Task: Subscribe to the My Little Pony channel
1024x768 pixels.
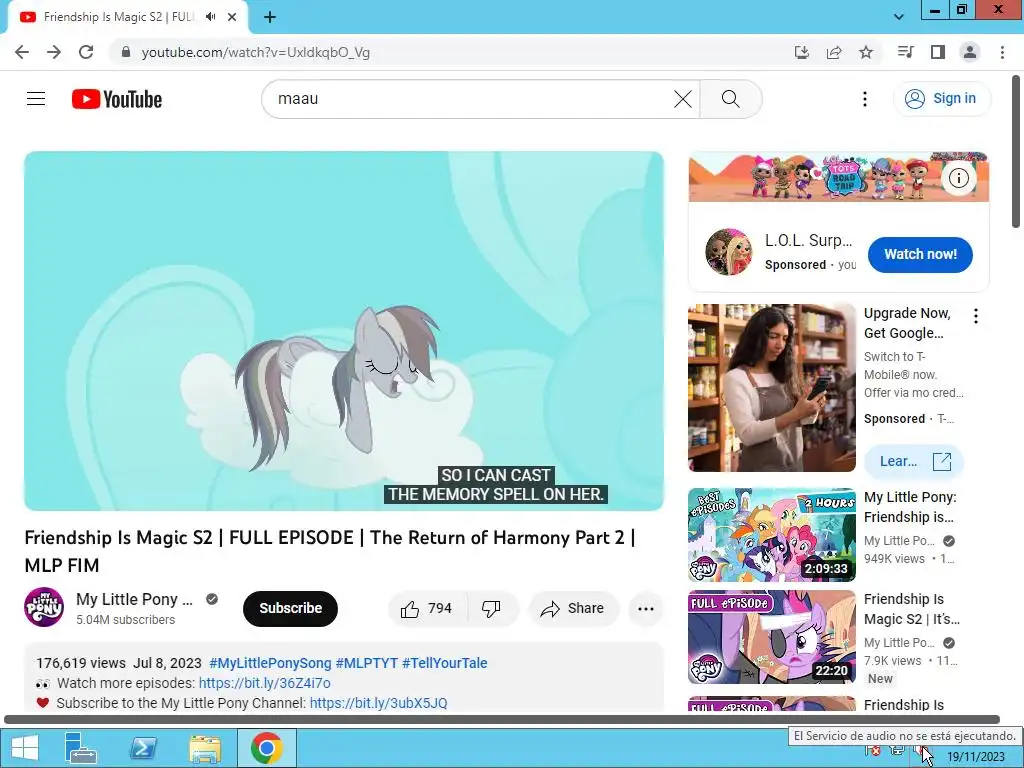Action: click(290, 608)
